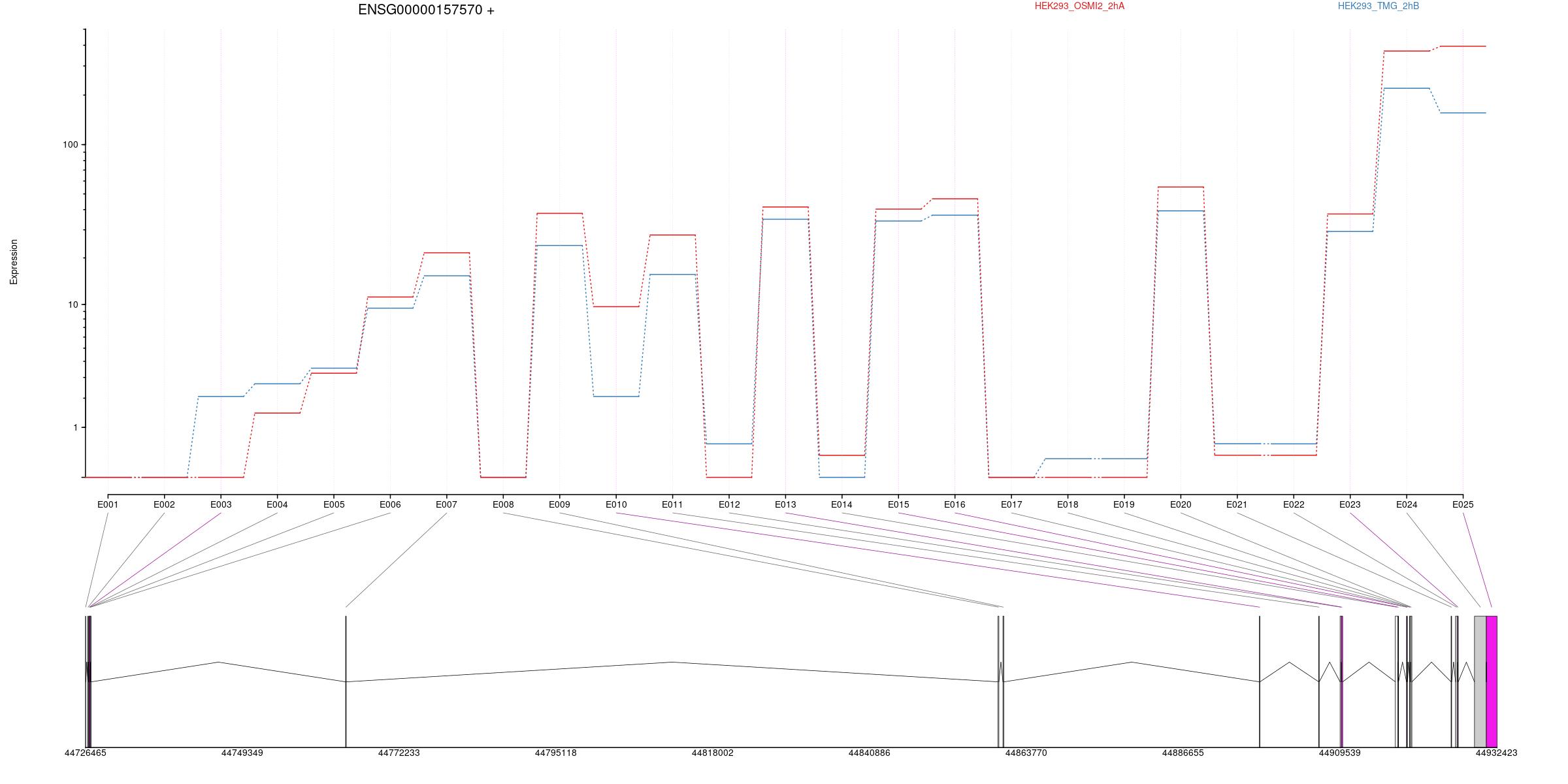Screen dimensions: 1568x784
Task: Click the gray exon block in gene model
Action: 1480,681
